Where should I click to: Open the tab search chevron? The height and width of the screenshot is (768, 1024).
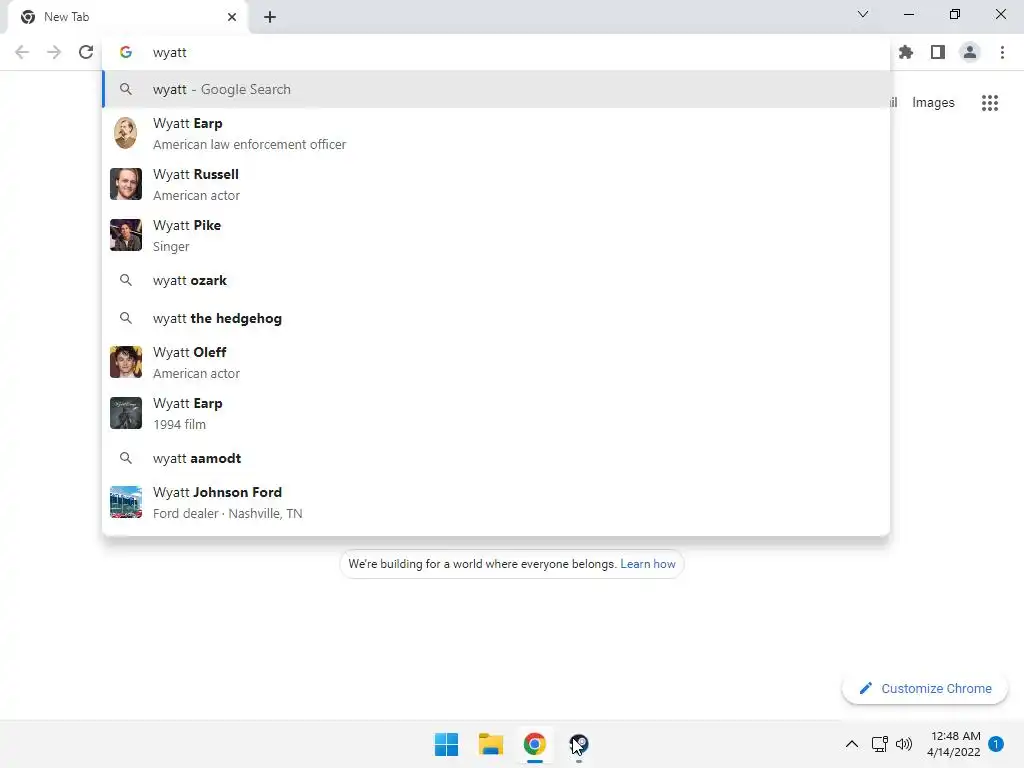coord(863,14)
